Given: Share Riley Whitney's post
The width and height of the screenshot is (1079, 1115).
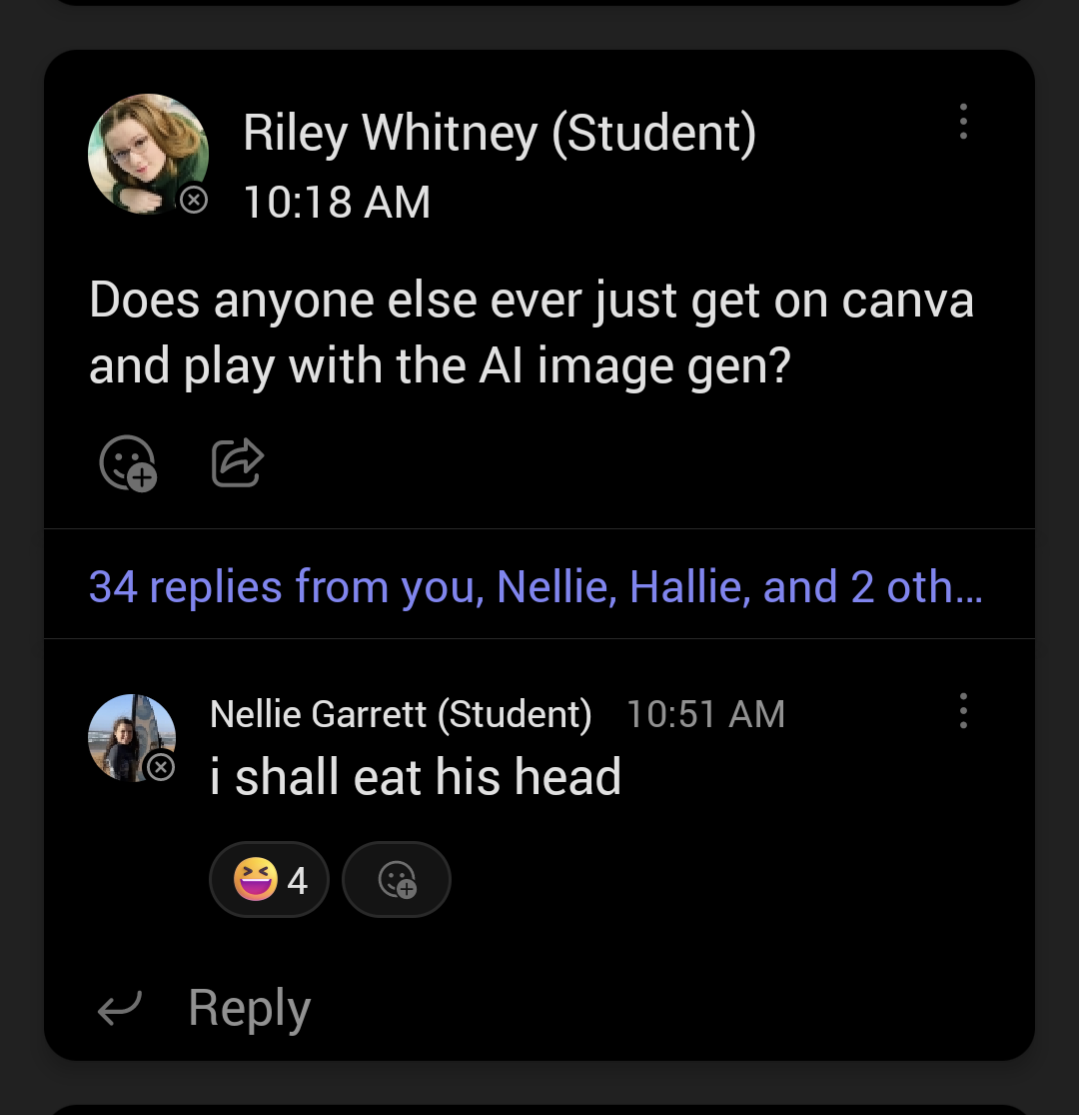Looking at the screenshot, I should point(237,463).
